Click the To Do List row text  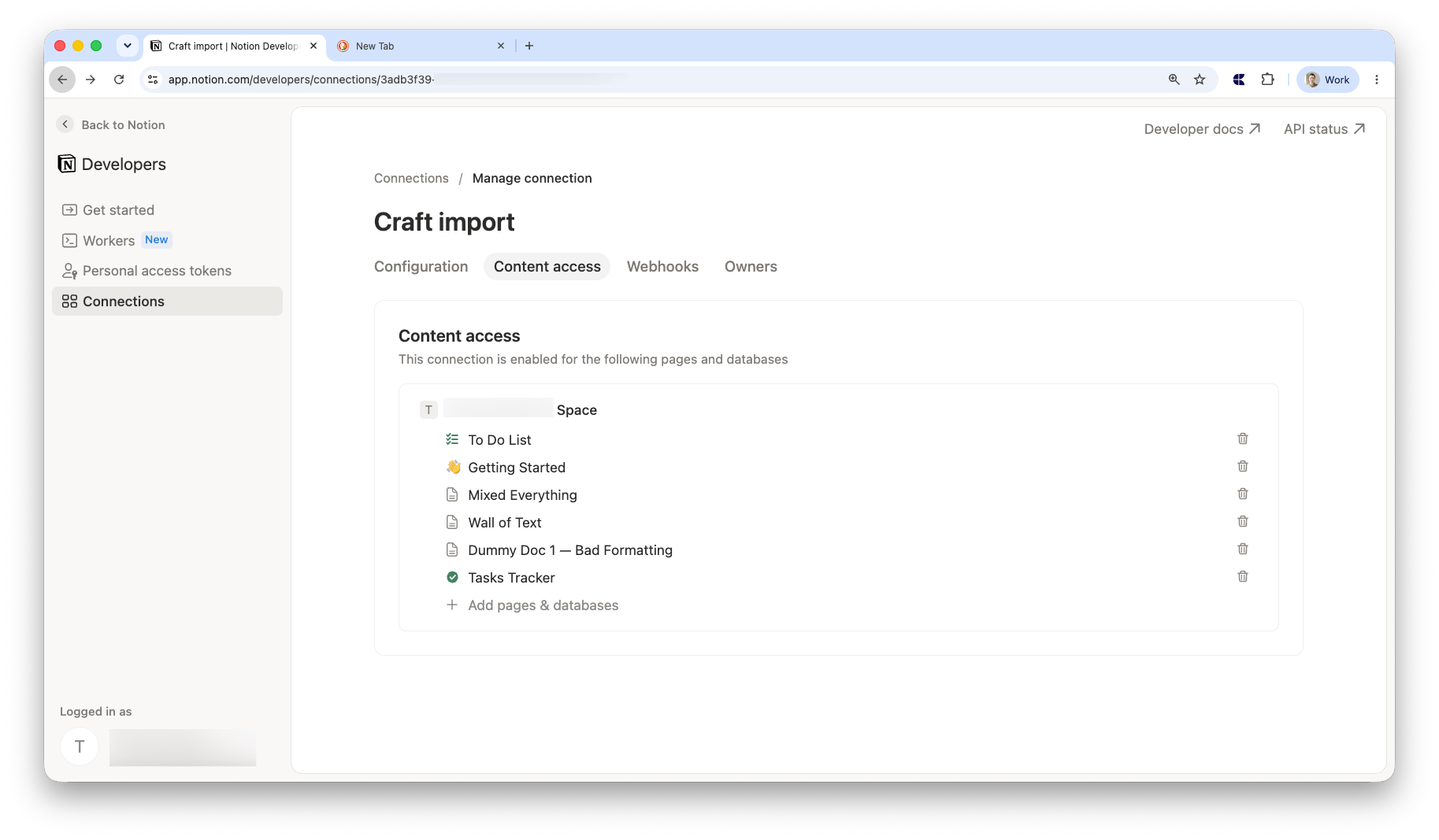tap(499, 439)
